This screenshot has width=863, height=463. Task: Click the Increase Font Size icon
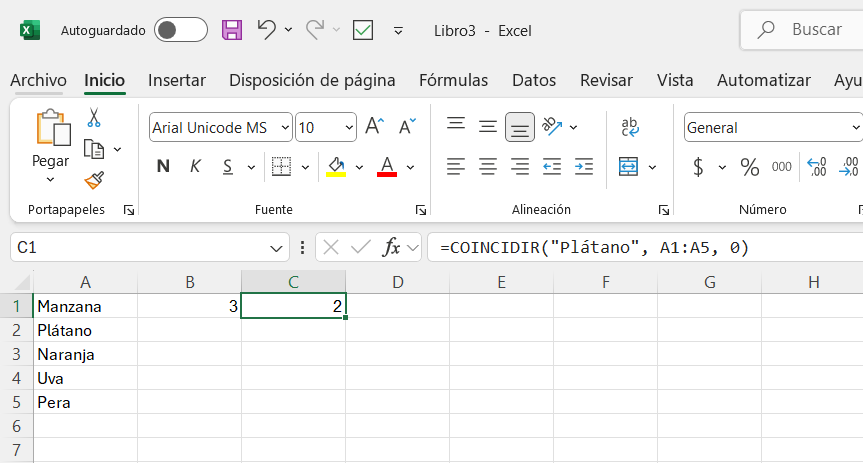375,127
